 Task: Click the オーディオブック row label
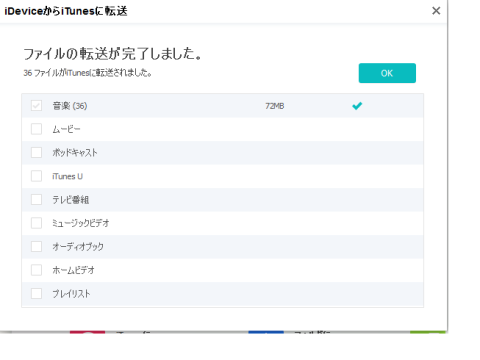pos(78,247)
